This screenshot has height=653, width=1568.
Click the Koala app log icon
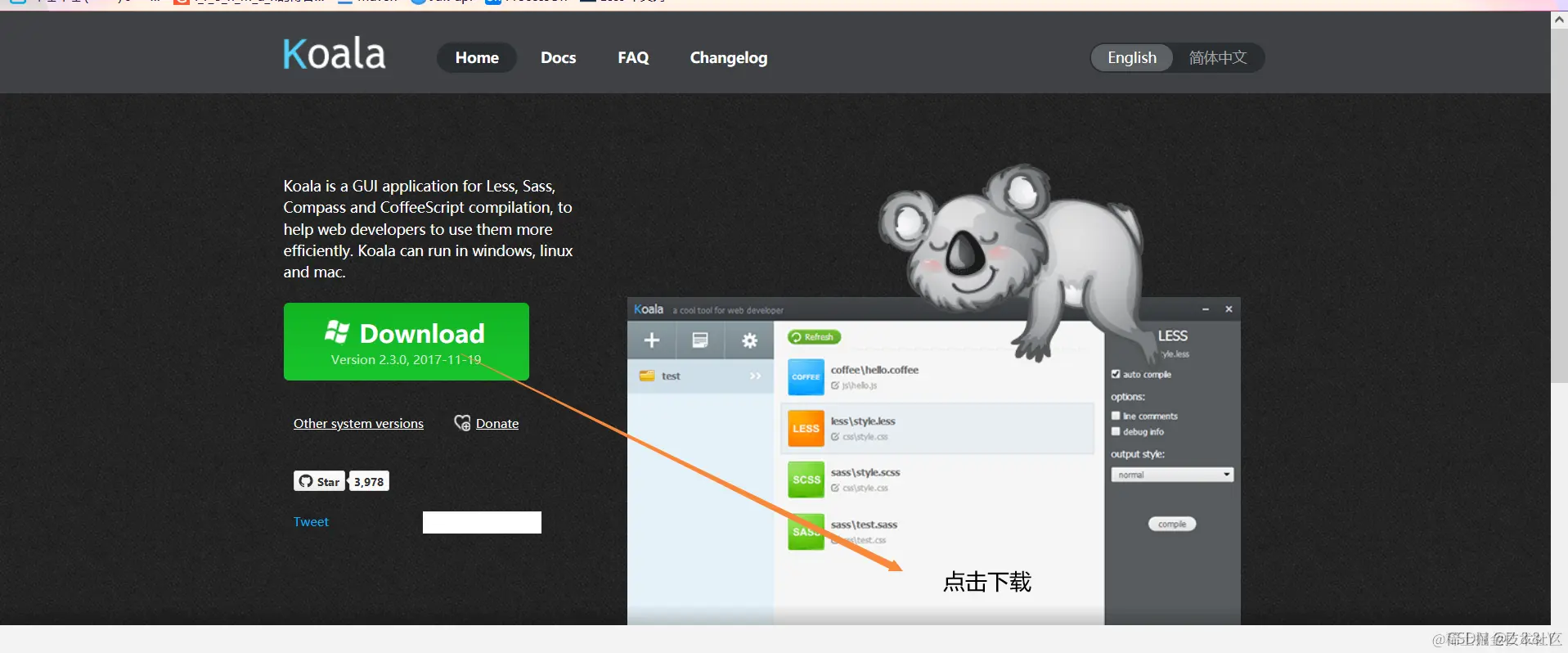pyautogui.click(x=700, y=340)
